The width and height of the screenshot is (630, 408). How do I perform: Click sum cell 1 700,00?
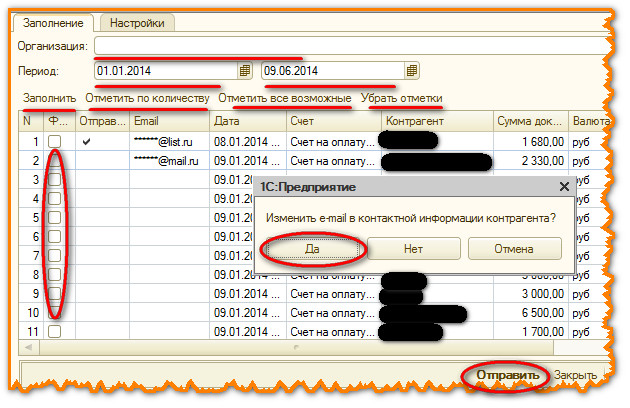531,332
